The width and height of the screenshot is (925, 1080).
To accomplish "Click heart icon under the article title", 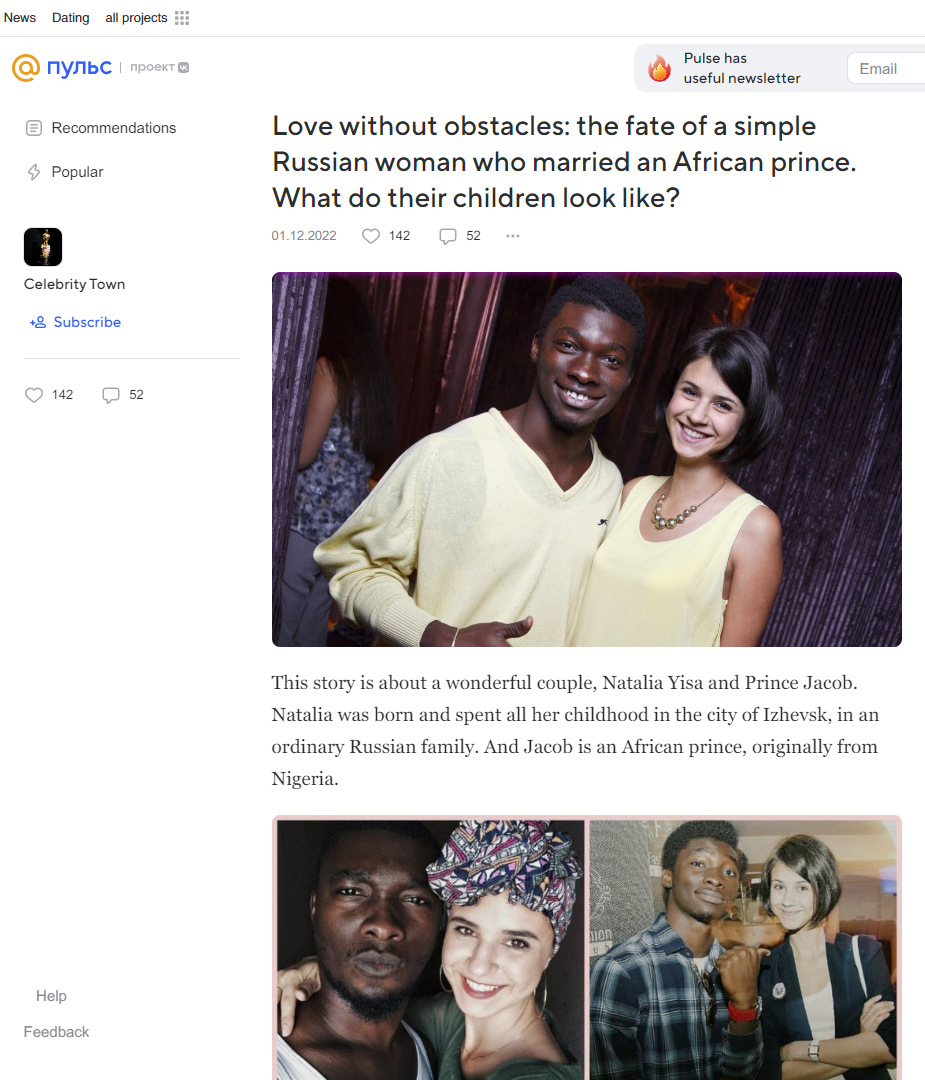I will tap(371, 236).
